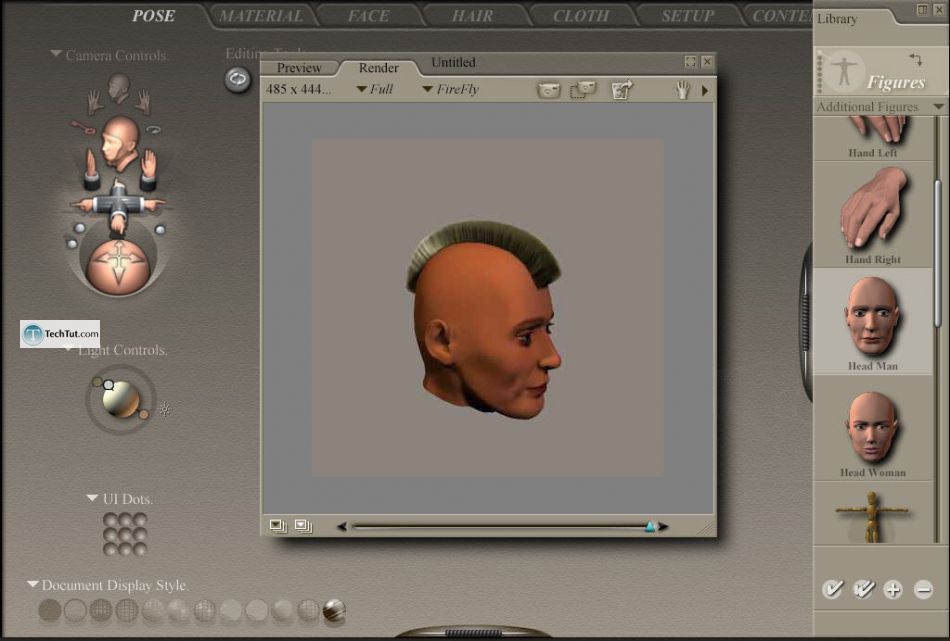Click the left arrow of the render slider
This screenshot has width=950, height=641.
pyautogui.click(x=342, y=526)
